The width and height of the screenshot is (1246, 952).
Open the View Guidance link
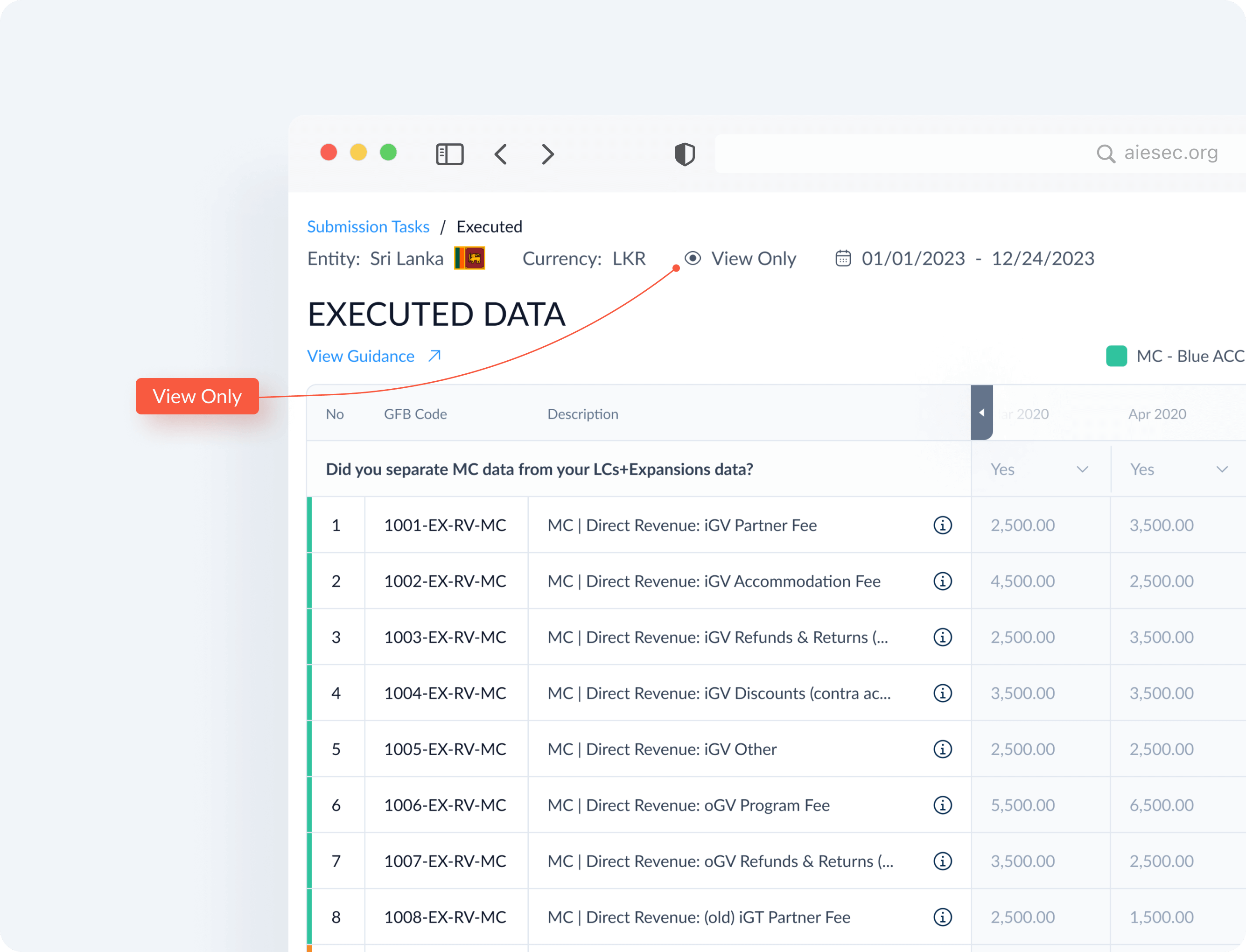[x=361, y=357]
